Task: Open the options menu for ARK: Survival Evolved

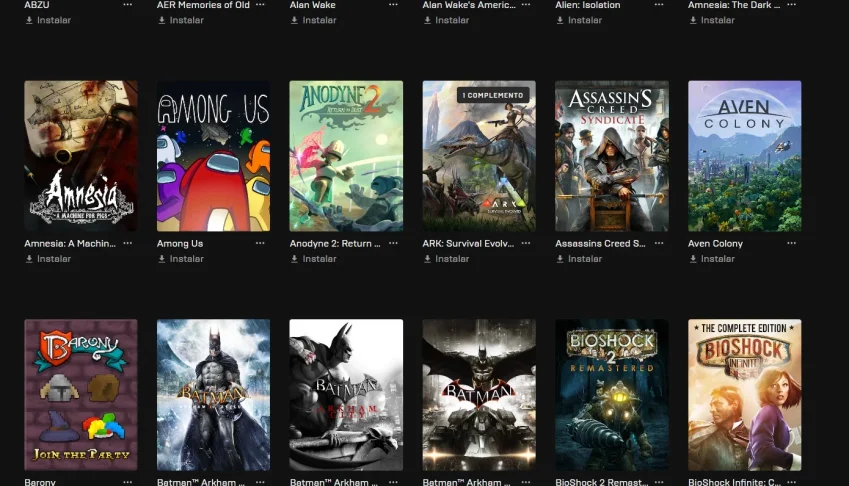Action: pos(526,244)
